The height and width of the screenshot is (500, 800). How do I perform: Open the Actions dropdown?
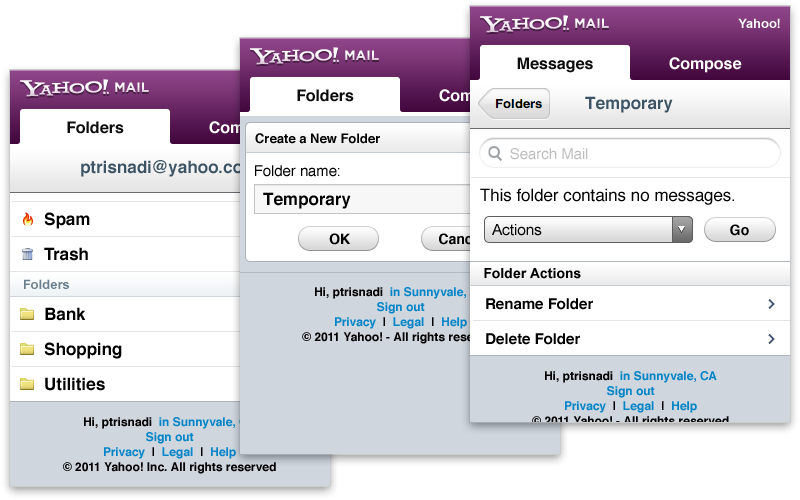coord(588,230)
